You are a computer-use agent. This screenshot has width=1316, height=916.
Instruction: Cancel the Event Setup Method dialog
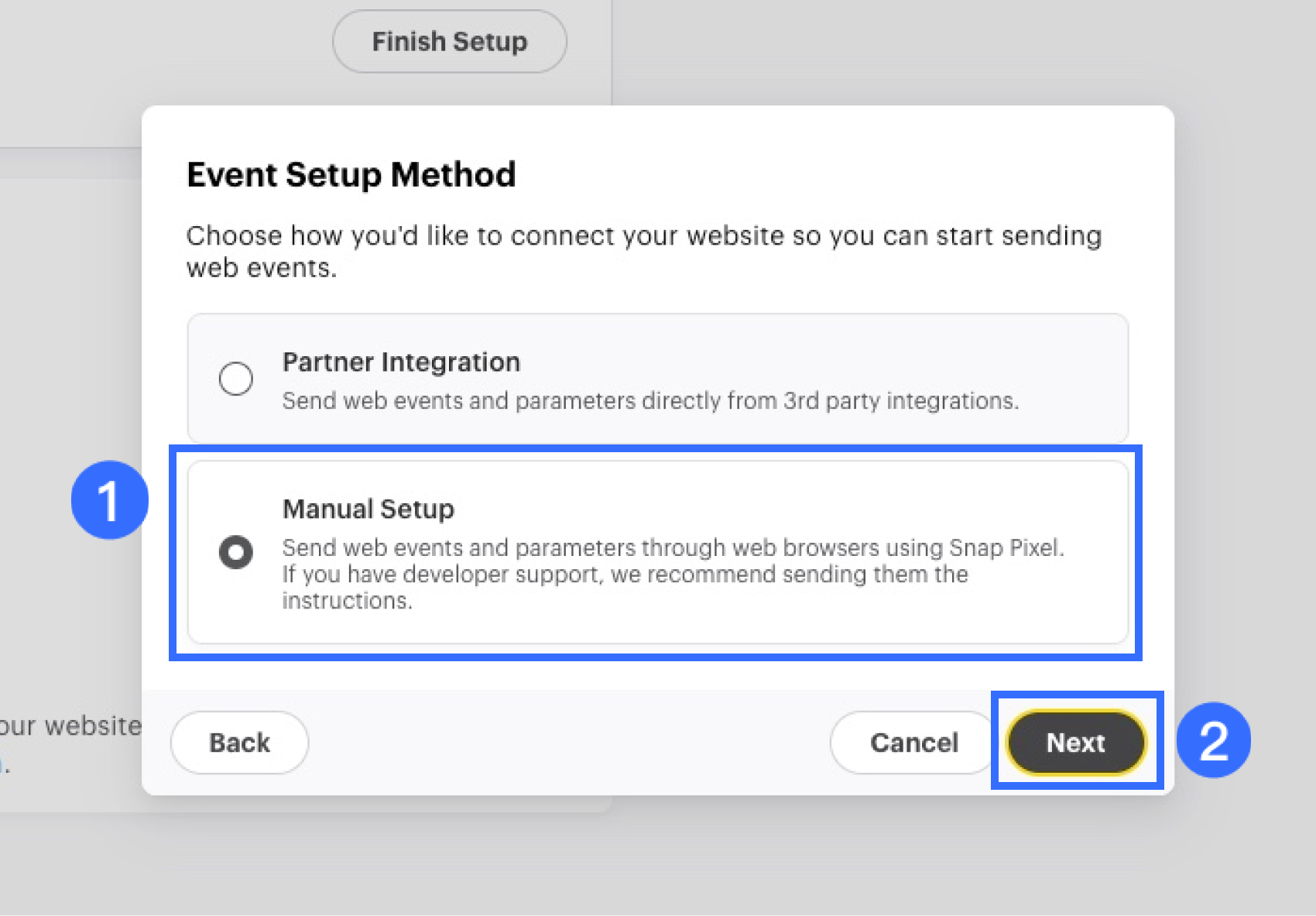click(913, 743)
